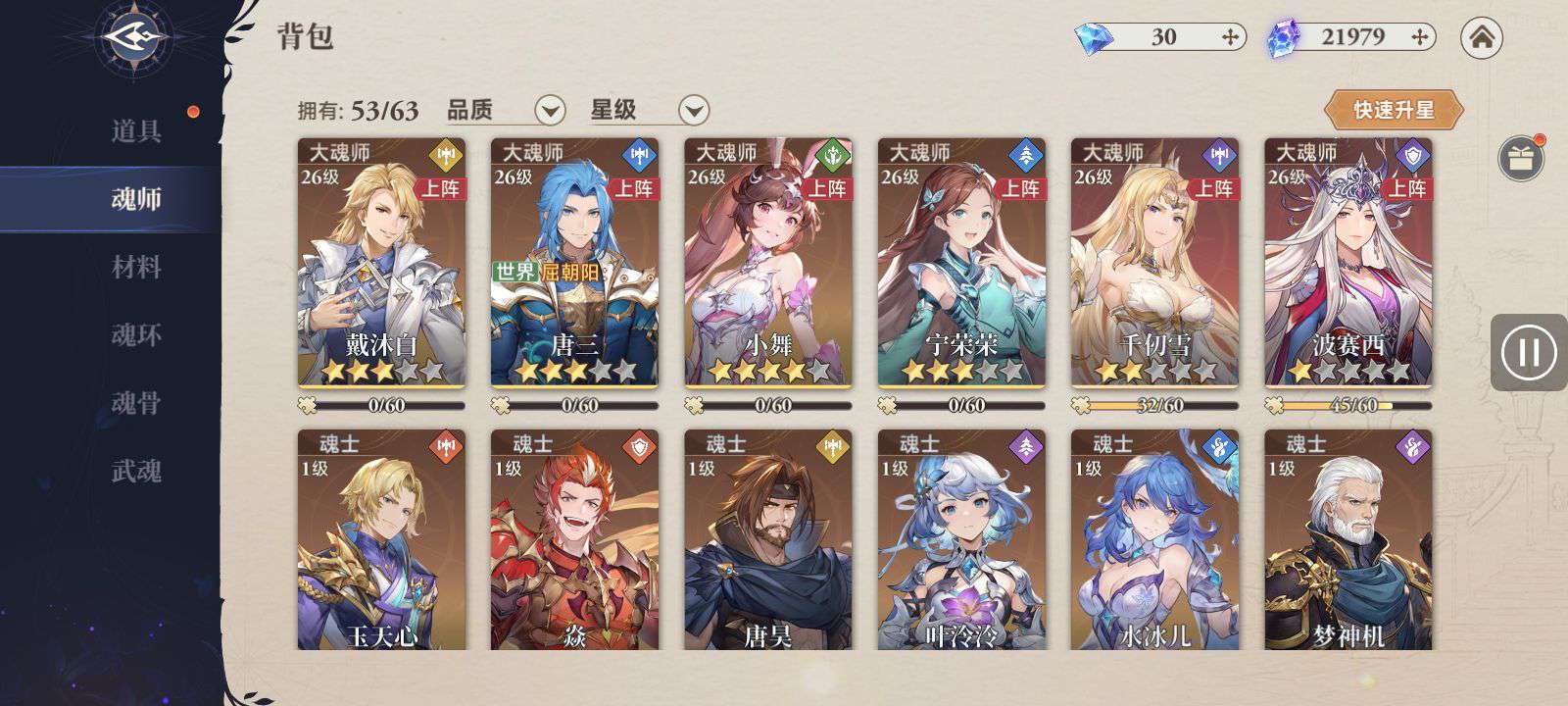Image resolution: width=1568 pixels, height=706 pixels.
Task: Select the 戴沐白 character card
Action: point(381,262)
